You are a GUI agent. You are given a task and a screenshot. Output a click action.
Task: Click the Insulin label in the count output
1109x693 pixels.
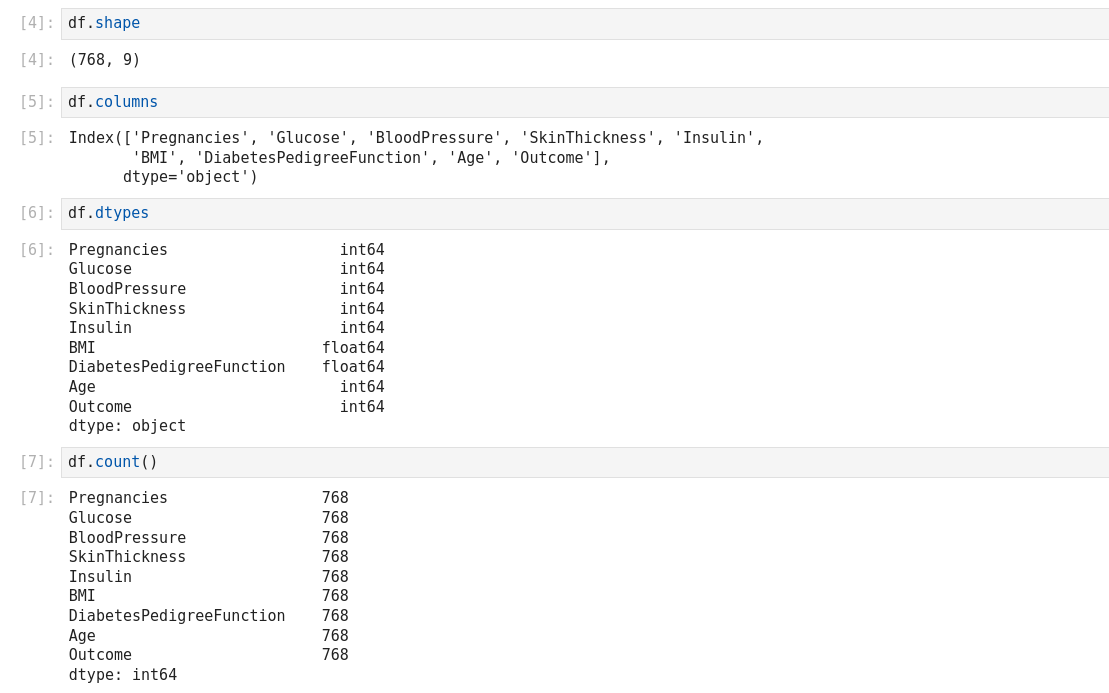point(100,577)
